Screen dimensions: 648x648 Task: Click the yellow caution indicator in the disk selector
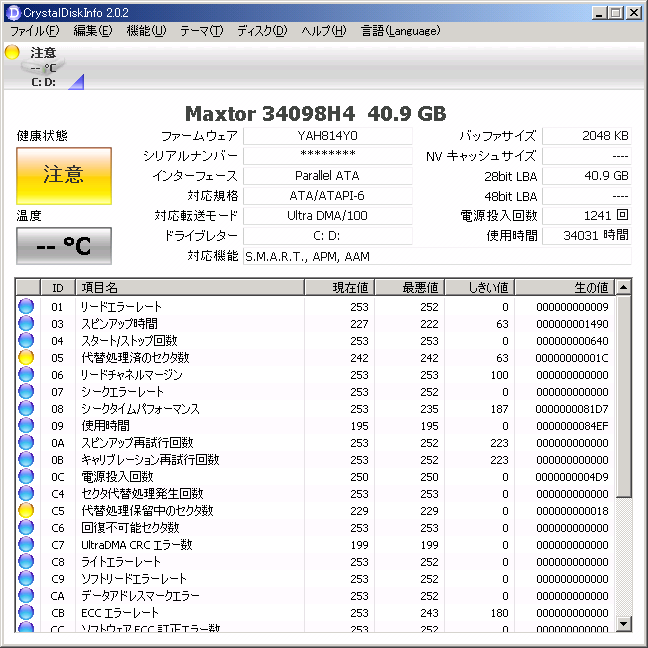(x=12, y=52)
